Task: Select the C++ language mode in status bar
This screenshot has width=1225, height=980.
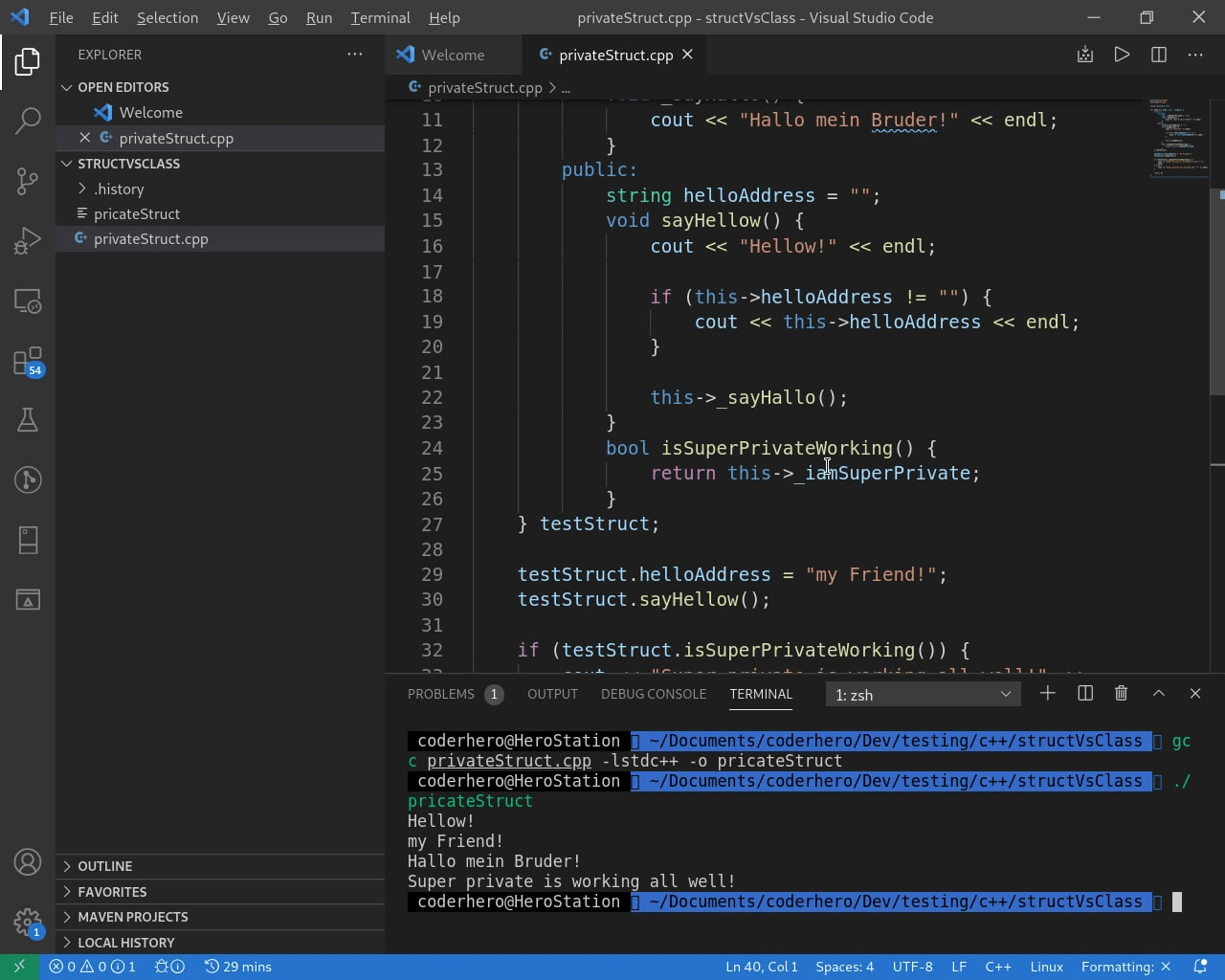Action: pyautogui.click(x=997, y=967)
